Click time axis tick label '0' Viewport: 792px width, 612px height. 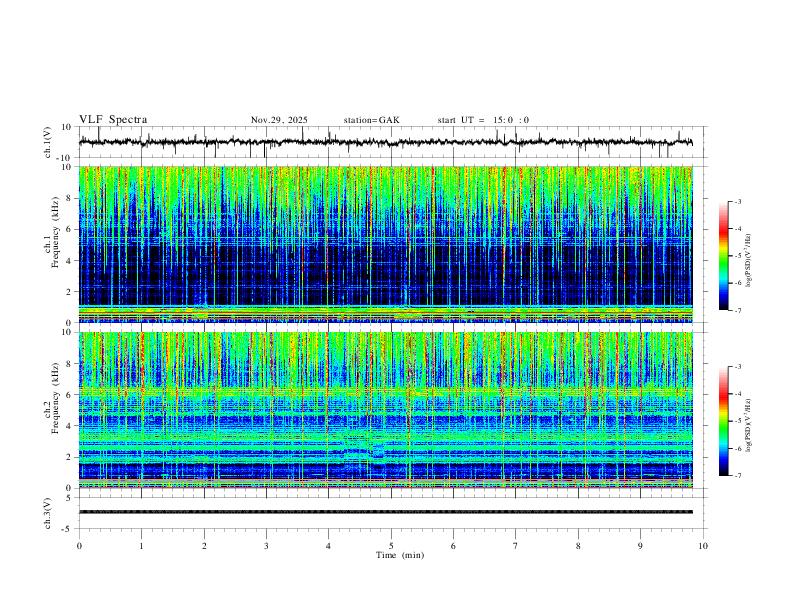[79, 546]
